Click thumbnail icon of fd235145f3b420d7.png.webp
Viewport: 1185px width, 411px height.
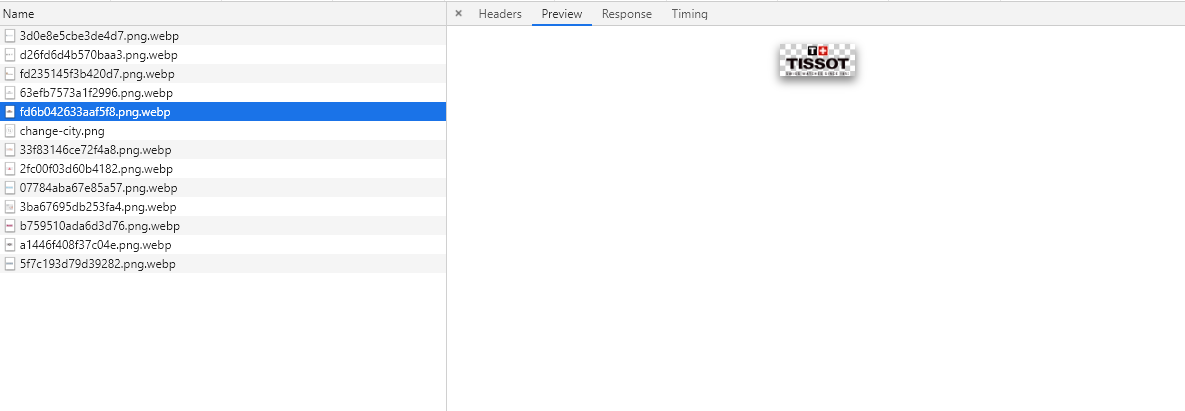pyautogui.click(x=10, y=74)
